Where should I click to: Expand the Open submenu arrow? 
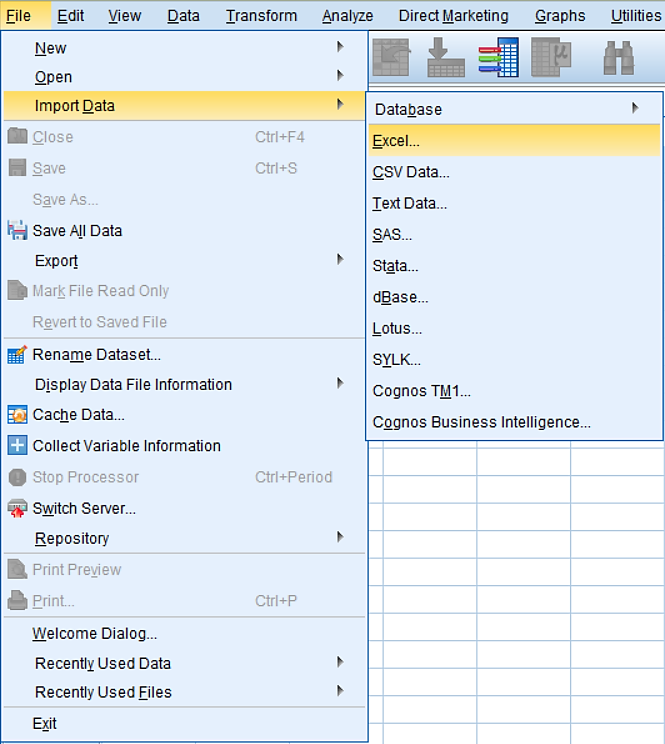340,75
